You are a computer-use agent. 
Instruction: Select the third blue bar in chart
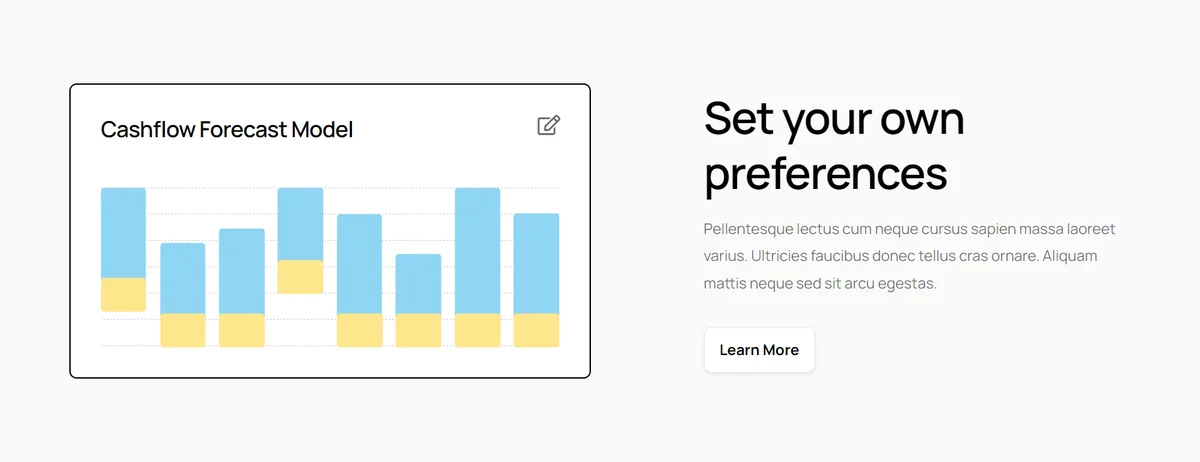[242, 271]
